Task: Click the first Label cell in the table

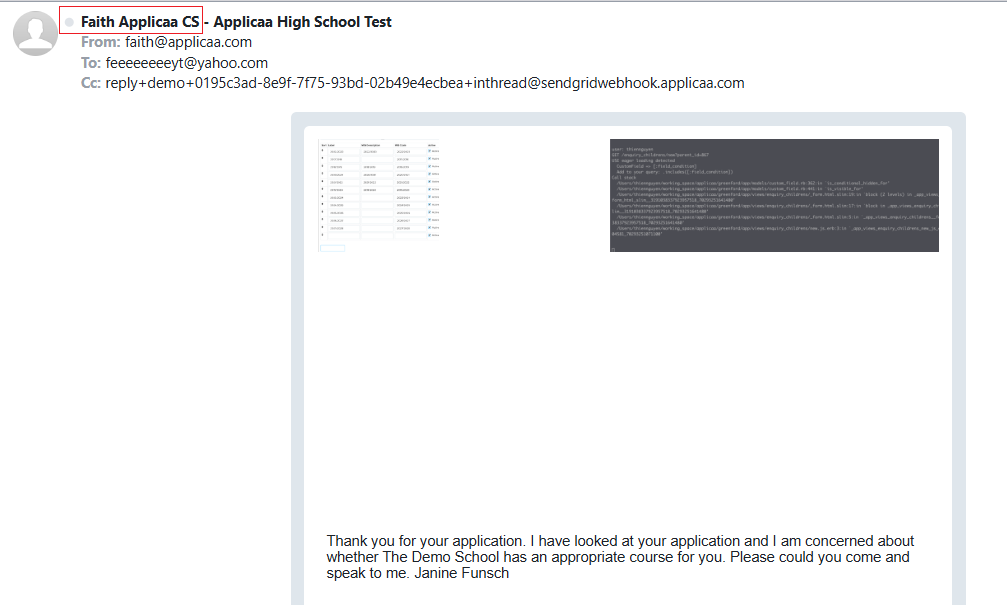Action: [345, 152]
